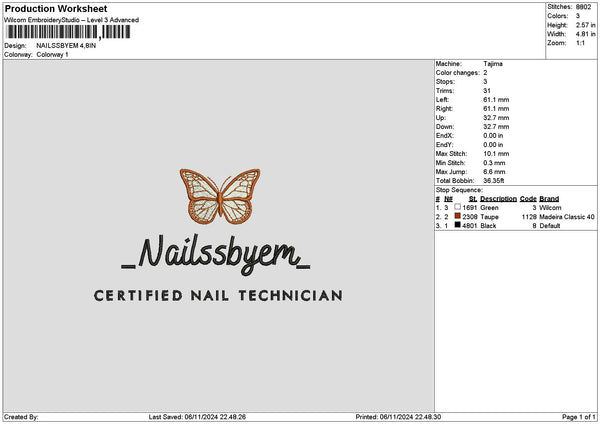Click the 'Last Saved: 06/11/2024 22.48.26' footer
This screenshot has height=424, width=600.
click(197, 417)
